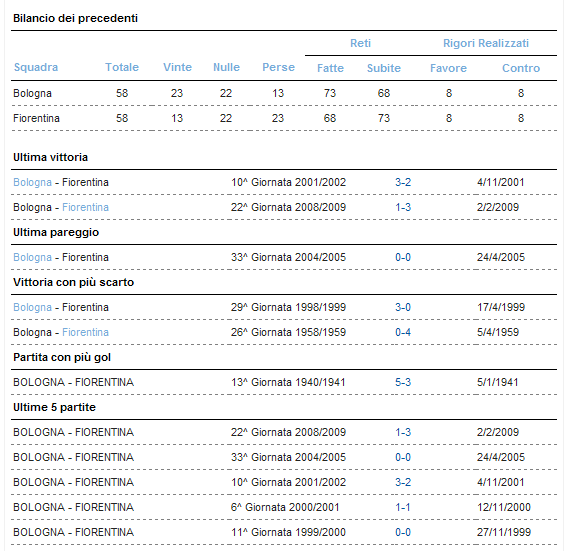
Task: Click the Squadra column header
Action: (36, 67)
